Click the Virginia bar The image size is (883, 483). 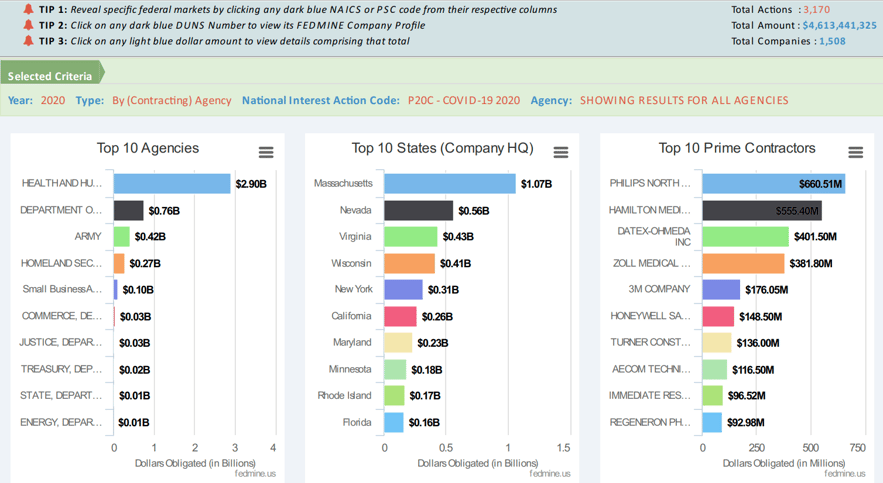point(411,236)
